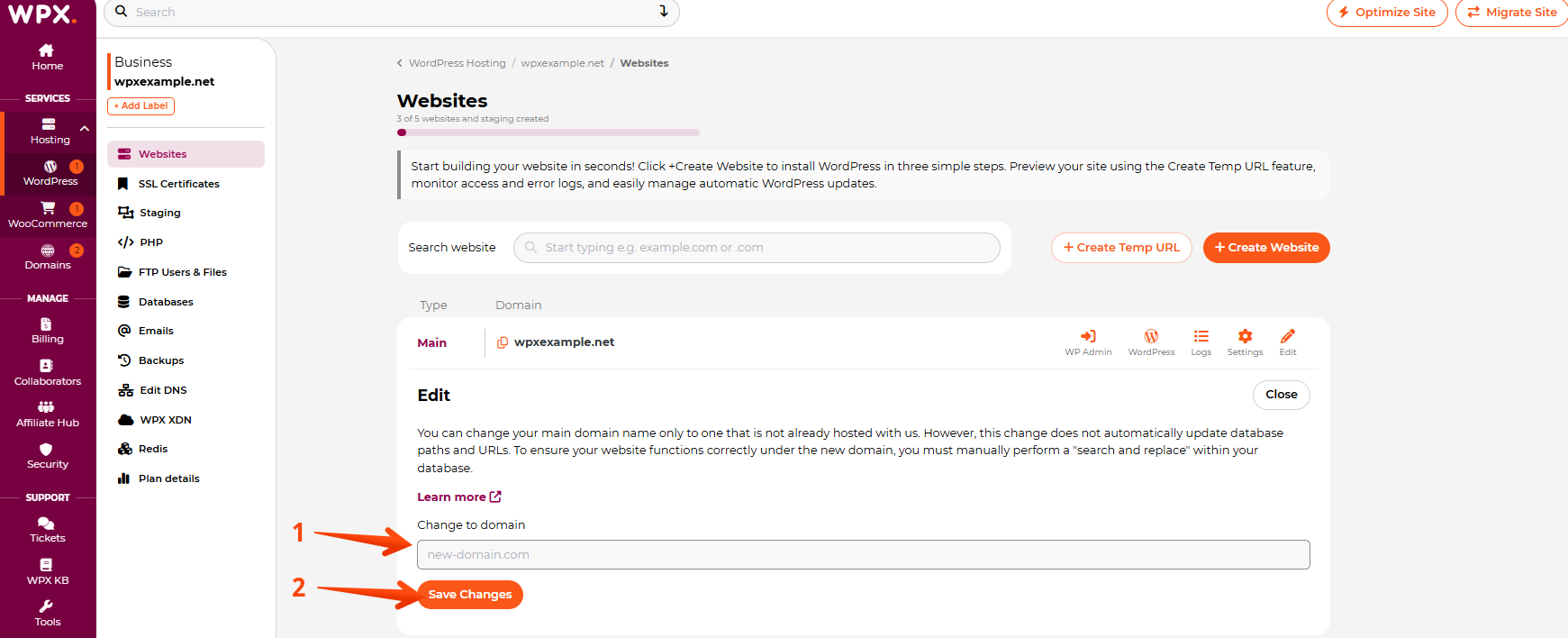The image size is (1568, 638).
Task: Open Billing page
Action: coord(48,331)
